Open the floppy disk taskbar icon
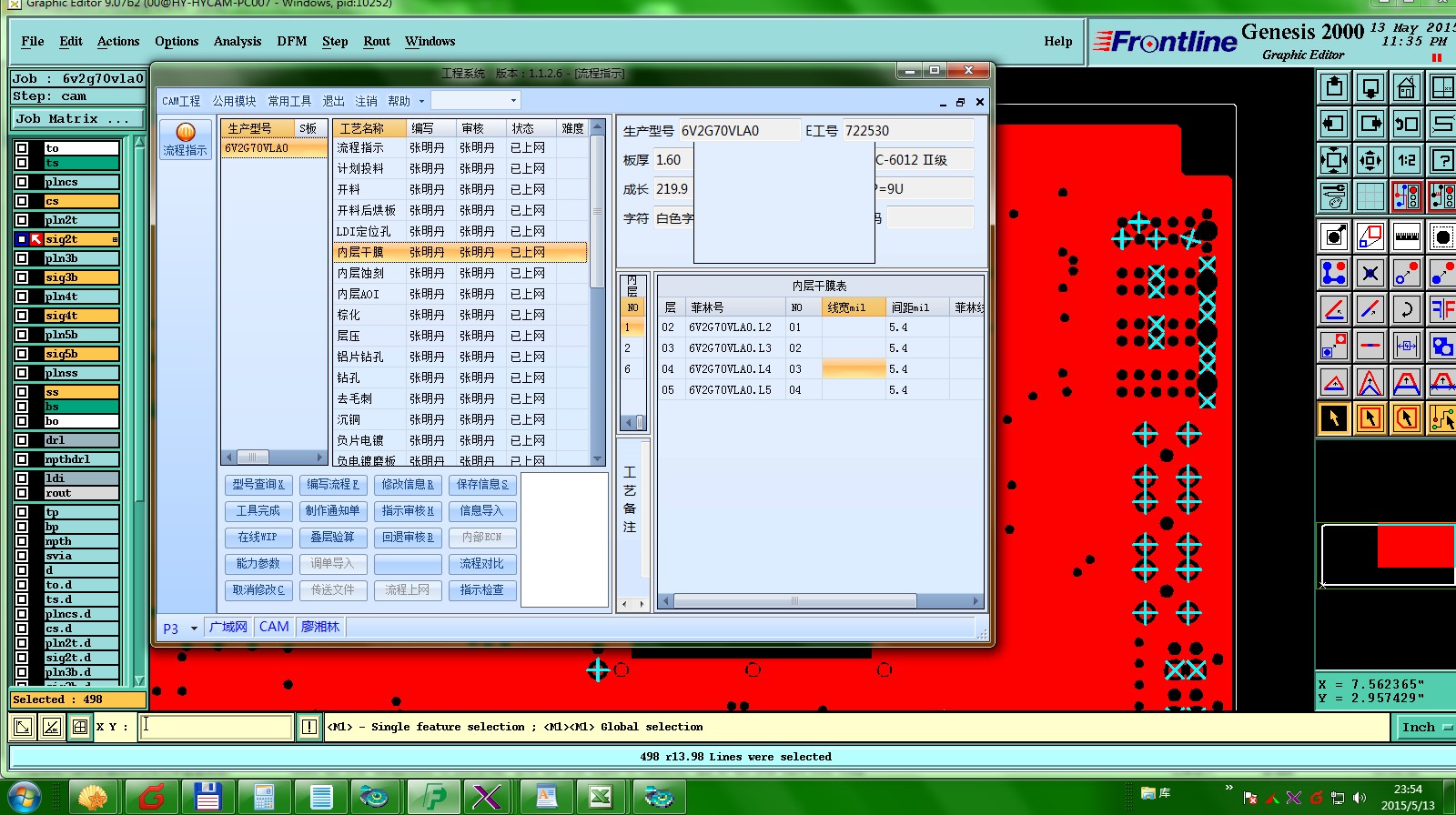This screenshot has height=815, width=1456. click(207, 798)
